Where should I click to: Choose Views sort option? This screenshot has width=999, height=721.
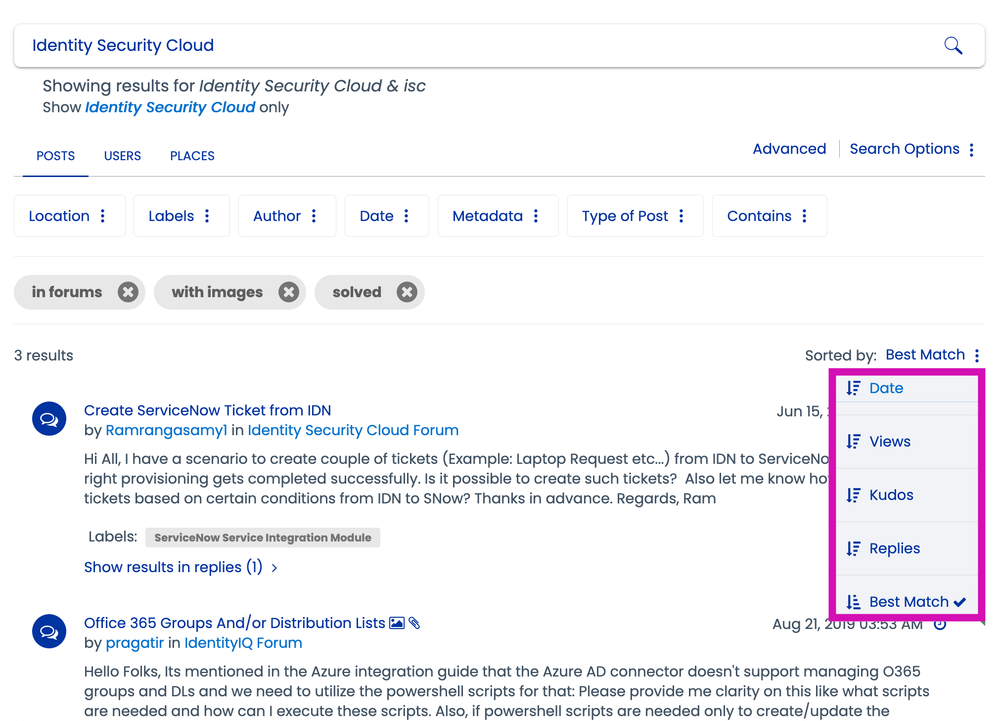(x=889, y=441)
